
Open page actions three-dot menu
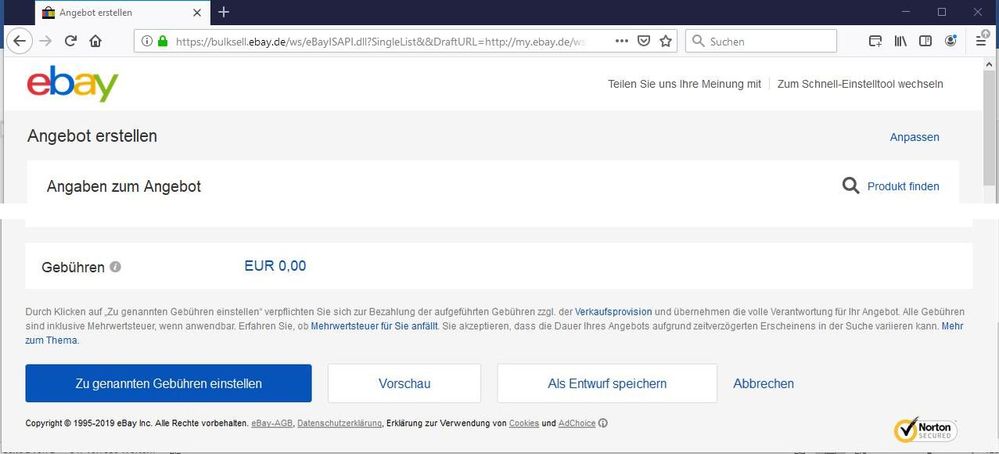(x=622, y=41)
